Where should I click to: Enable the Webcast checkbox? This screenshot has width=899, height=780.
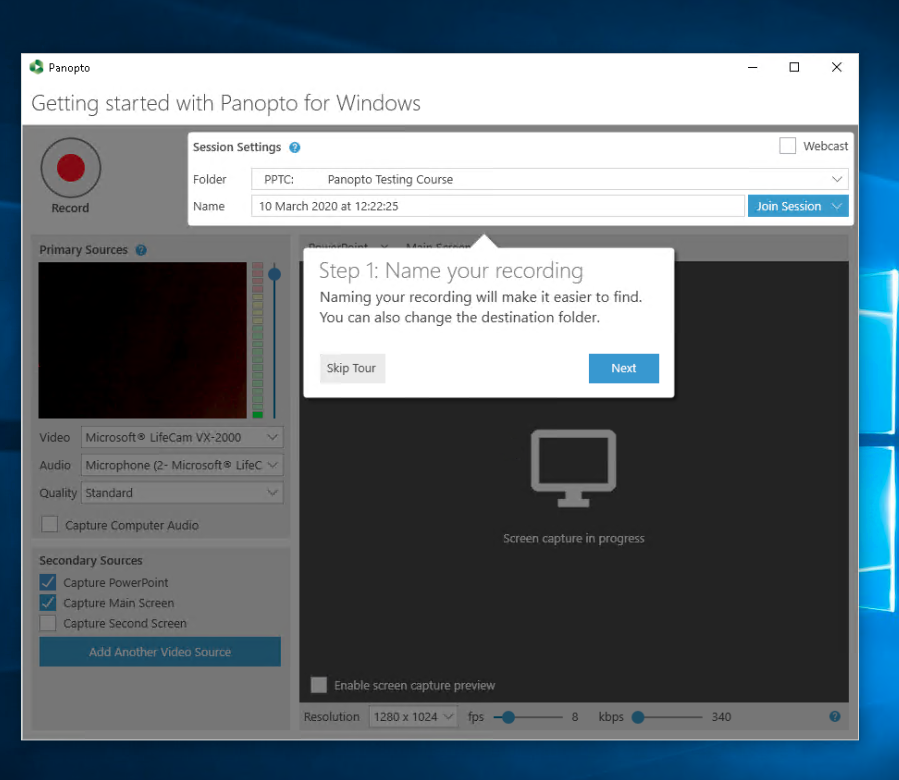click(787, 146)
